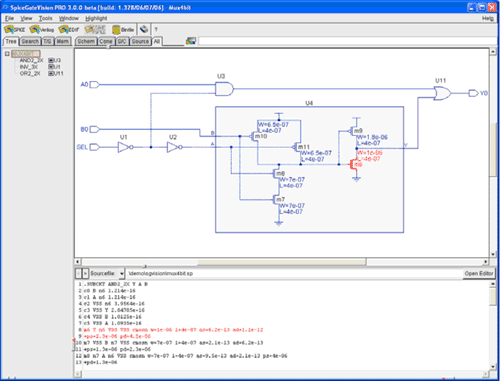Screen dimensions: 500x381
Task: Open the Tools menu
Action: pos(46,18)
